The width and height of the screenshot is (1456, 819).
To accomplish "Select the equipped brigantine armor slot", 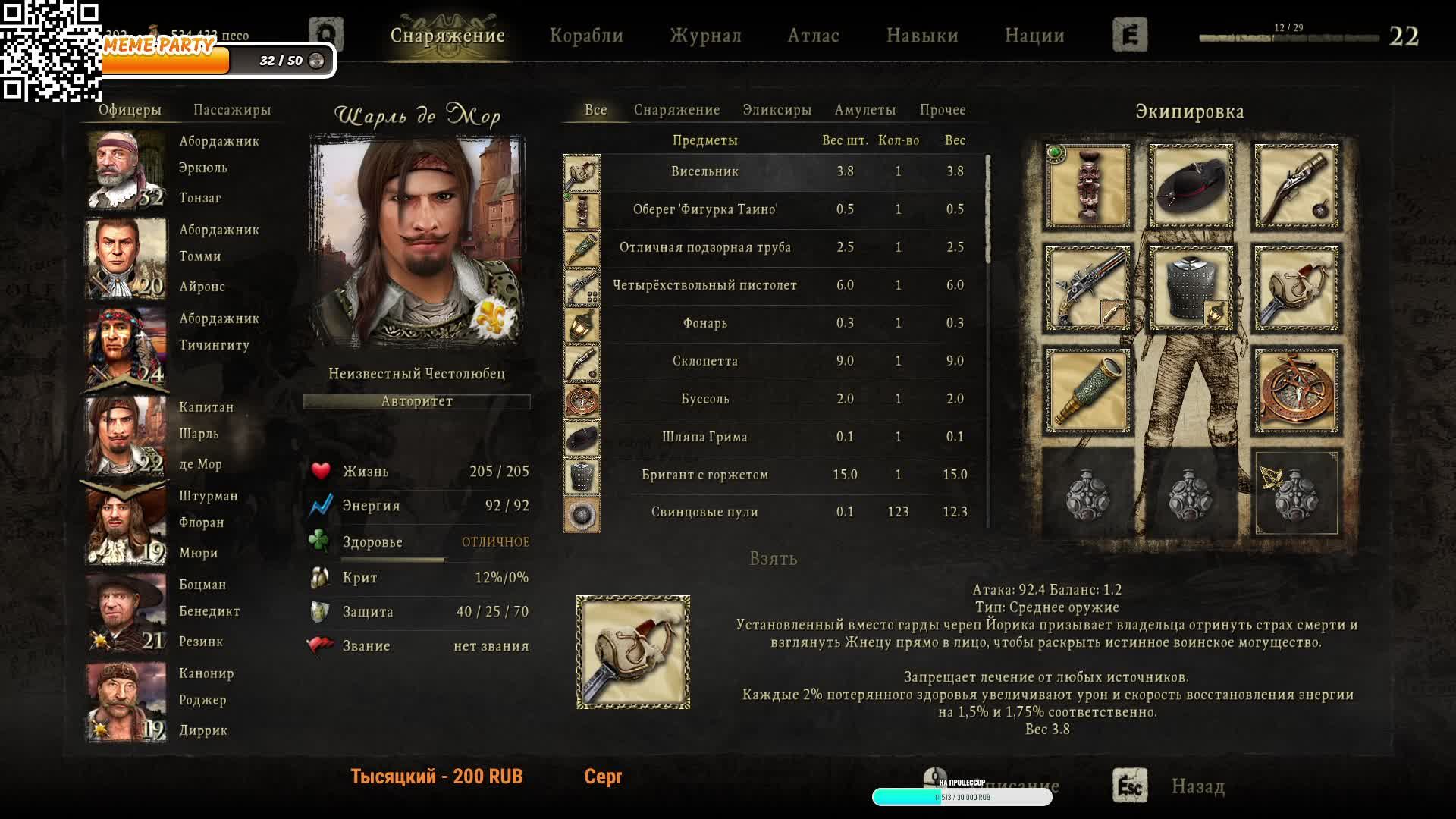I will 1191,288.
